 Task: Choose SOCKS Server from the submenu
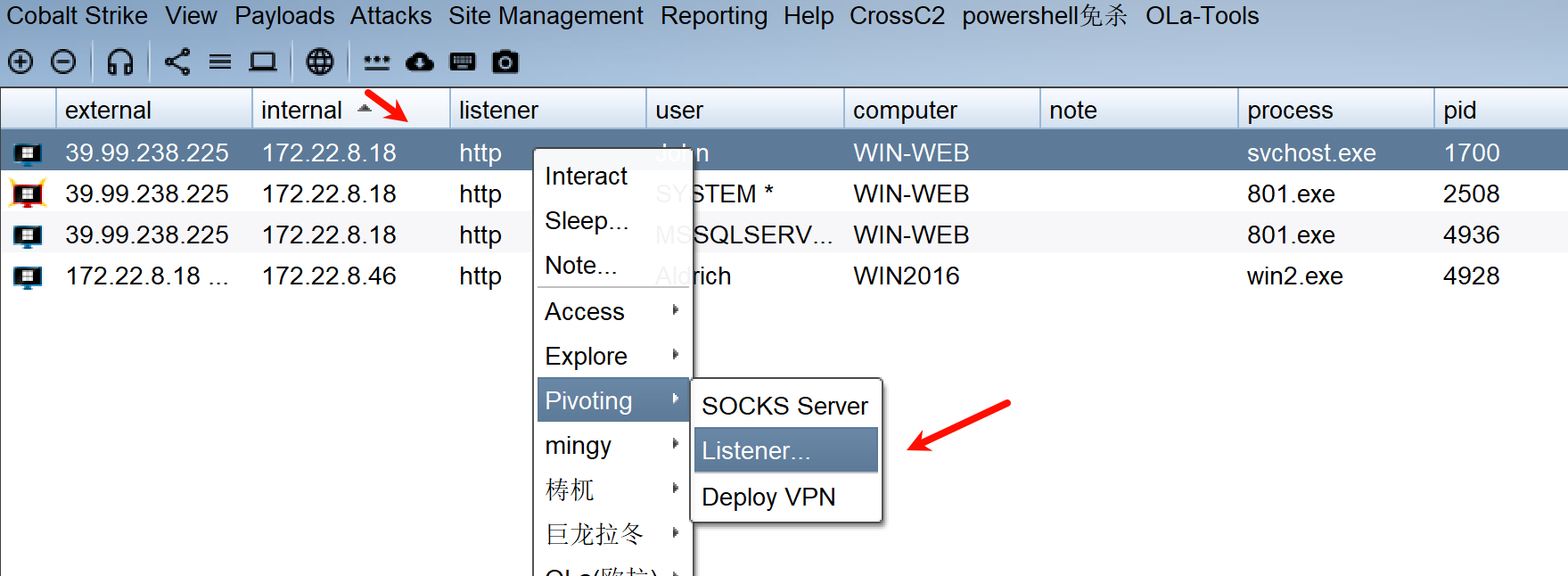pos(784,406)
